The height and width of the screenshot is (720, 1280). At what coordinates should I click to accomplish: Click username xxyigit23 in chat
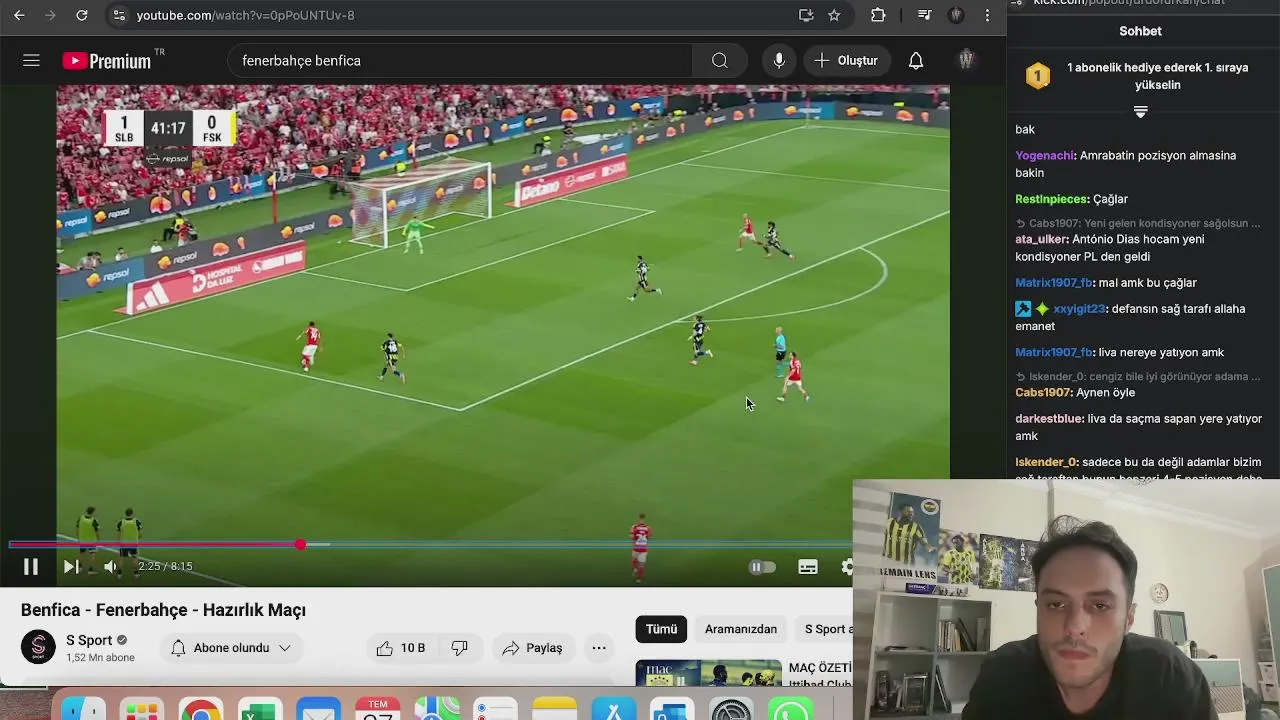click(x=1079, y=309)
